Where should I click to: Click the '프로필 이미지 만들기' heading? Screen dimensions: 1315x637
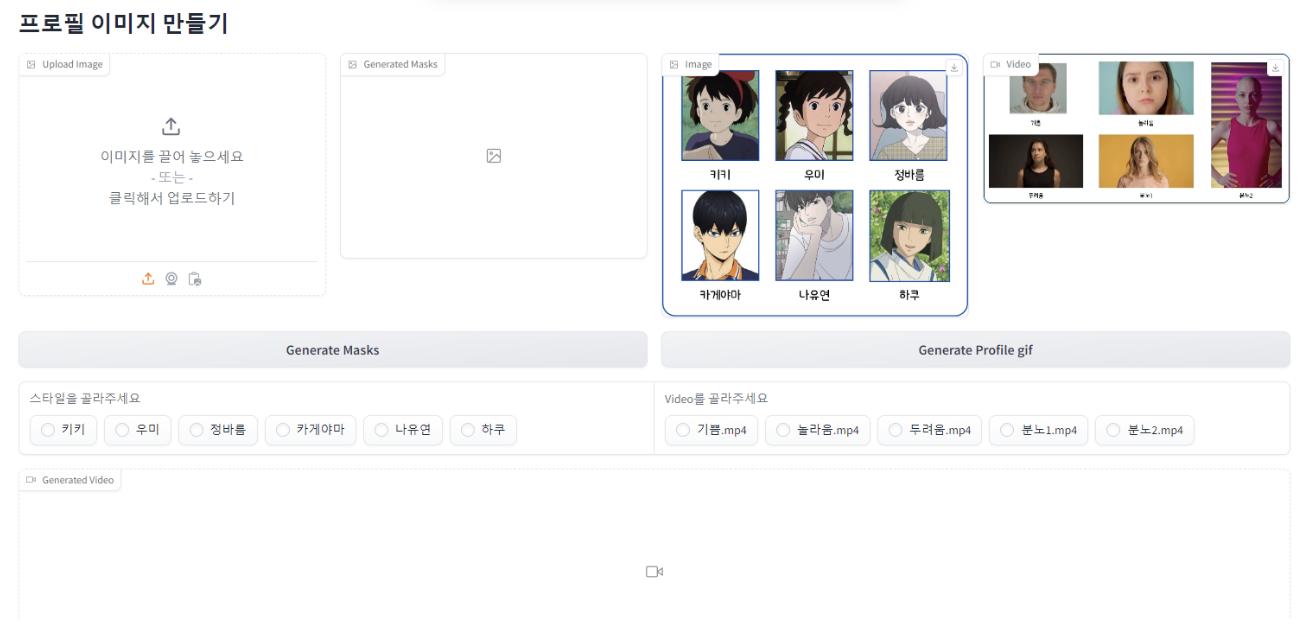point(124,23)
